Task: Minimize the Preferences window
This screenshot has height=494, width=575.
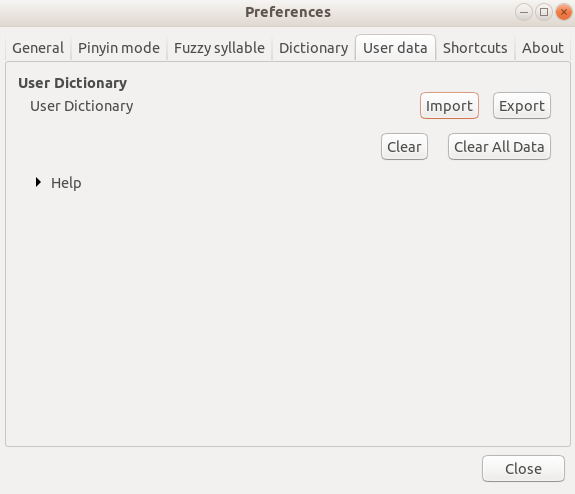Action: (524, 12)
